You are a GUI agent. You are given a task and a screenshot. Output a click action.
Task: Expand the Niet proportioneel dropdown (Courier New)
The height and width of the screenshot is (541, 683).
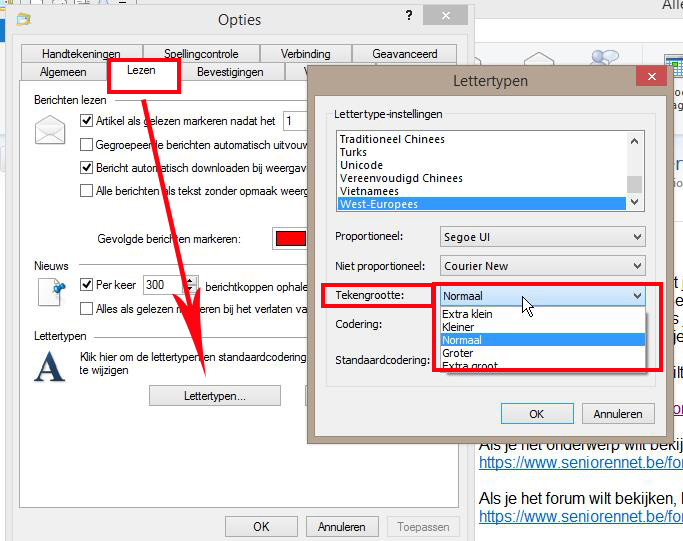point(542,266)
